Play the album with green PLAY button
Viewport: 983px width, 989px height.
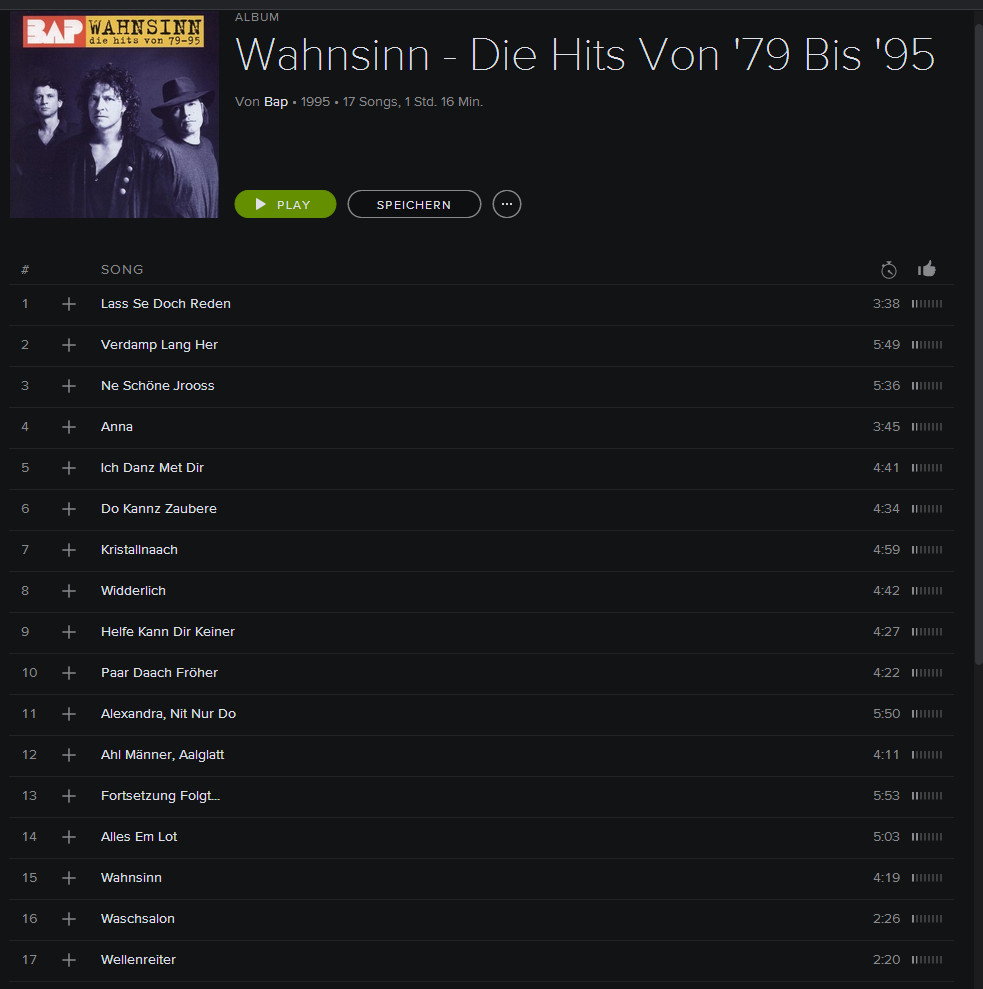285,204
